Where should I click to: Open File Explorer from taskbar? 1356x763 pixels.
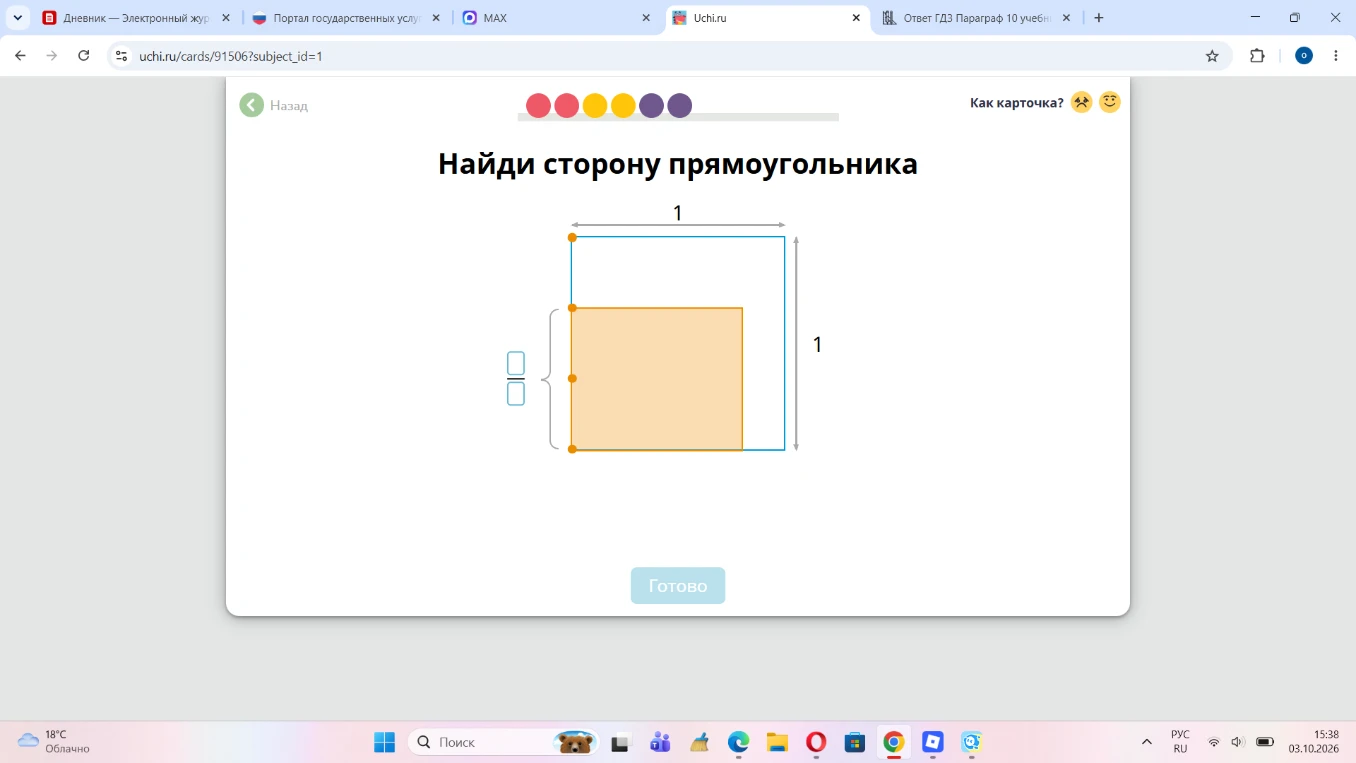[777, 742]
